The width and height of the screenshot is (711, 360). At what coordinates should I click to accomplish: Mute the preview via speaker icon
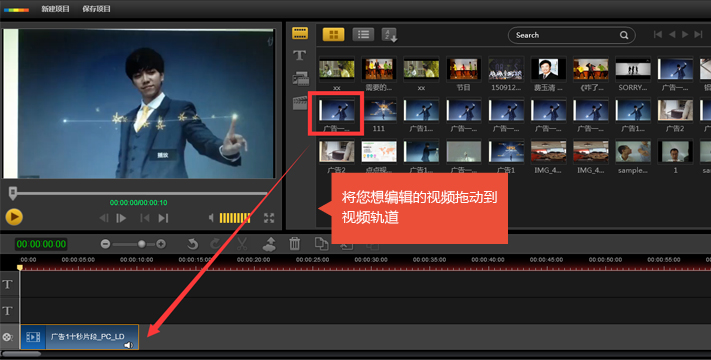tap(211, 218)
